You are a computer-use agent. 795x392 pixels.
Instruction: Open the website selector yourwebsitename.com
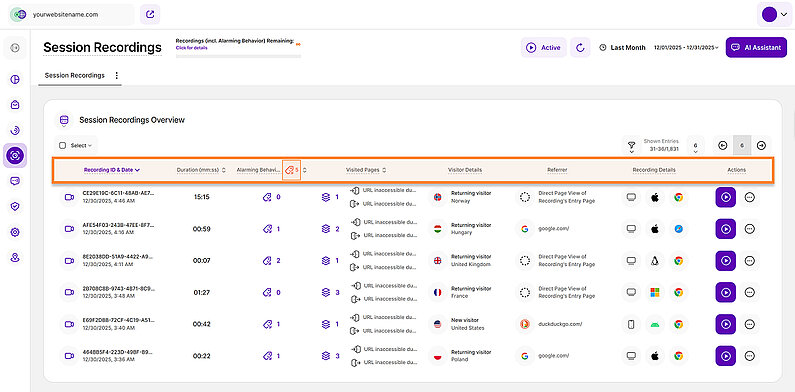71,15
